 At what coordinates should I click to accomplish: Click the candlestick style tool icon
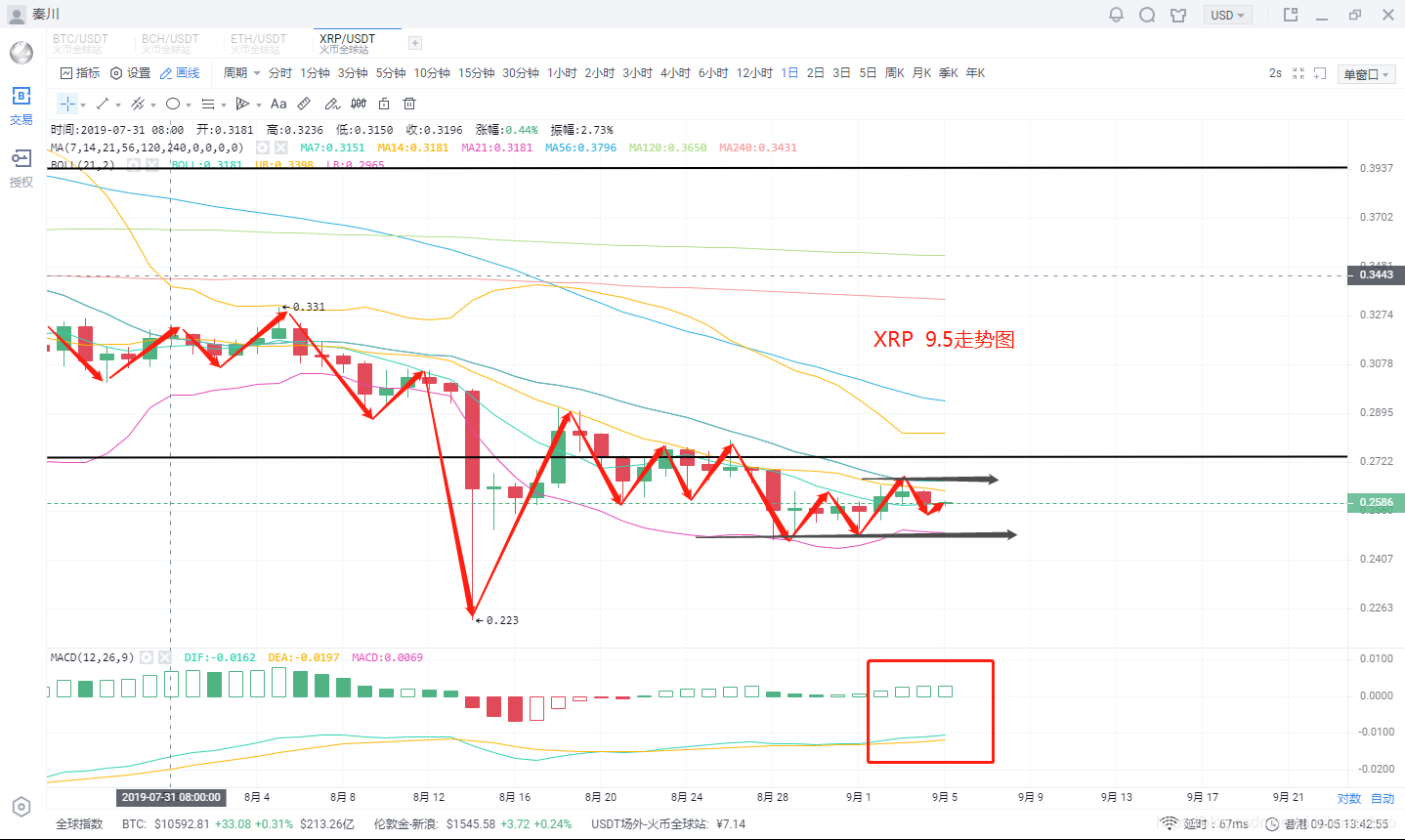(x=359, y=104)
